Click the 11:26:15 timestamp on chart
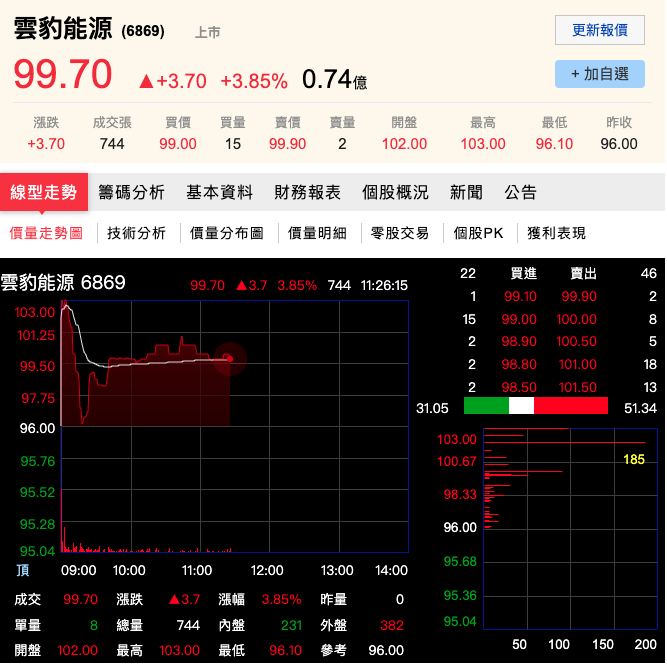The image size is (667, 664). [x=384, y=285]
